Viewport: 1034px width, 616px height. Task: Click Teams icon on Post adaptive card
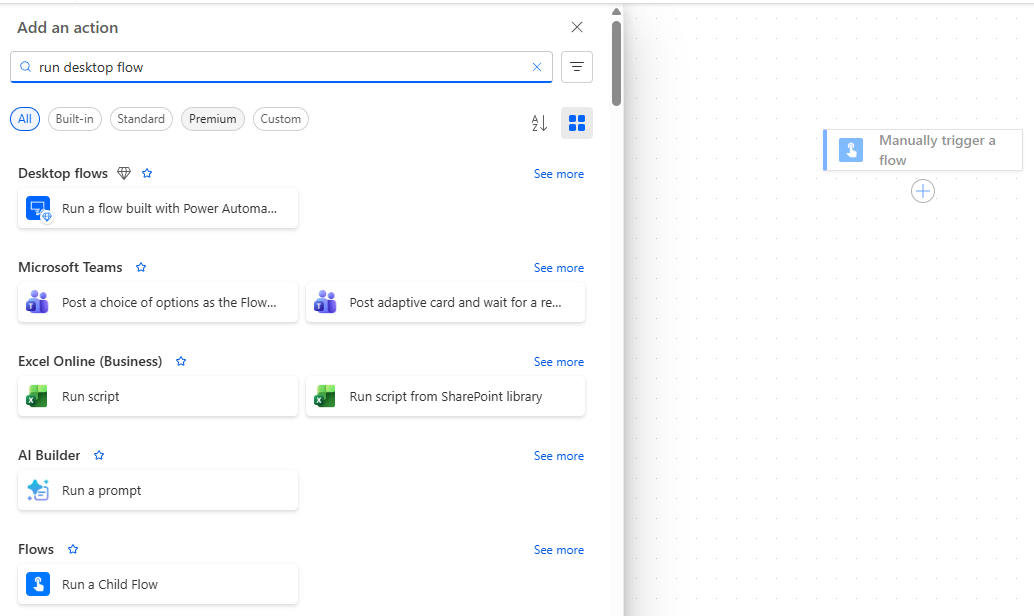tap(325, 302)
